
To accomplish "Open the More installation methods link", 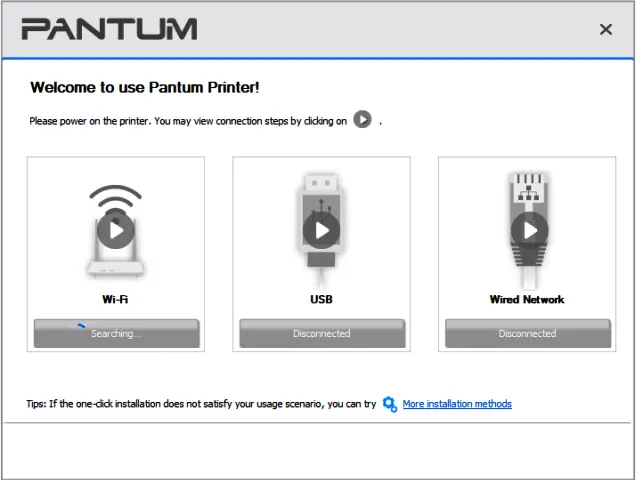I will pos(457,404).
